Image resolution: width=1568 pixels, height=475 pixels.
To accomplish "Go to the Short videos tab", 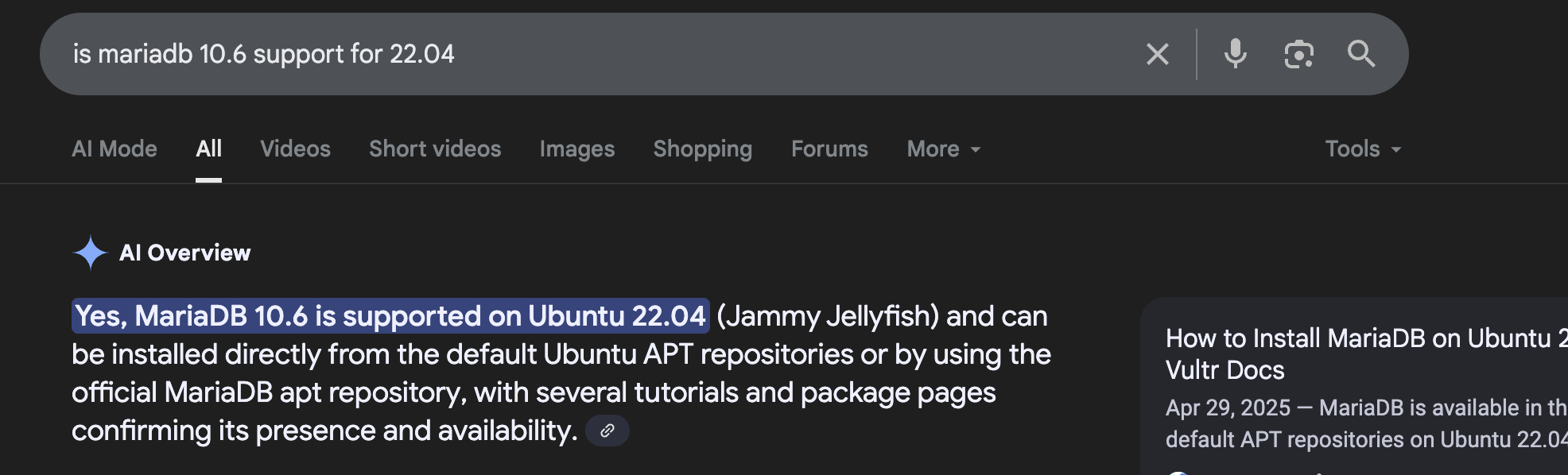I will (435, 149).
